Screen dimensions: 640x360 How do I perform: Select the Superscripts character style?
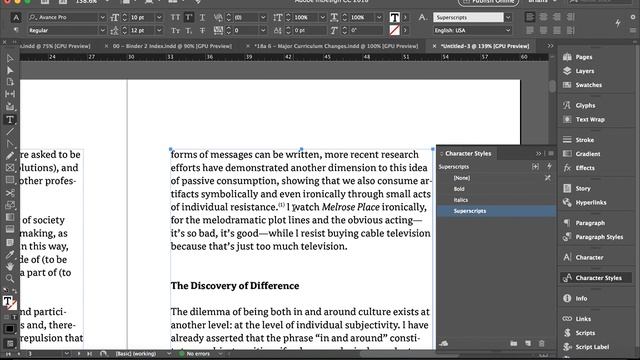[x=496, y=211]
